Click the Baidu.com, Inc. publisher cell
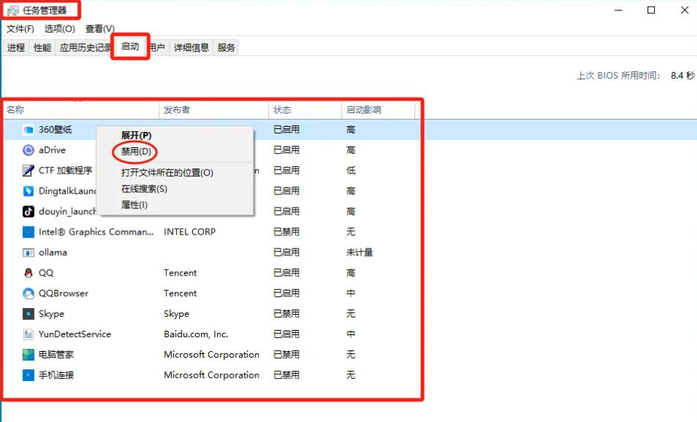The height and width of the screenshot is (422, 697). (196, 334)
